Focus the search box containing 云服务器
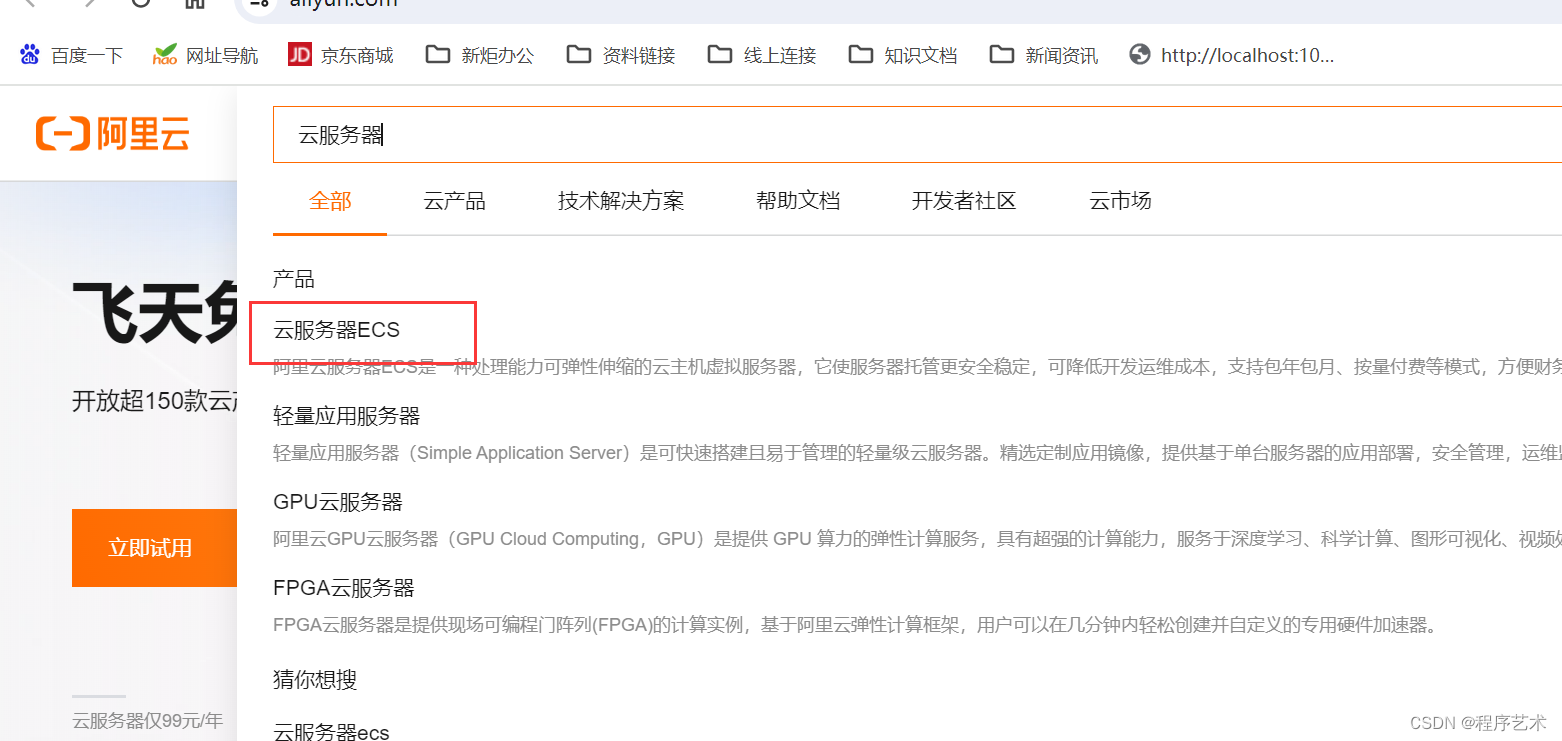 coord(917,135)
